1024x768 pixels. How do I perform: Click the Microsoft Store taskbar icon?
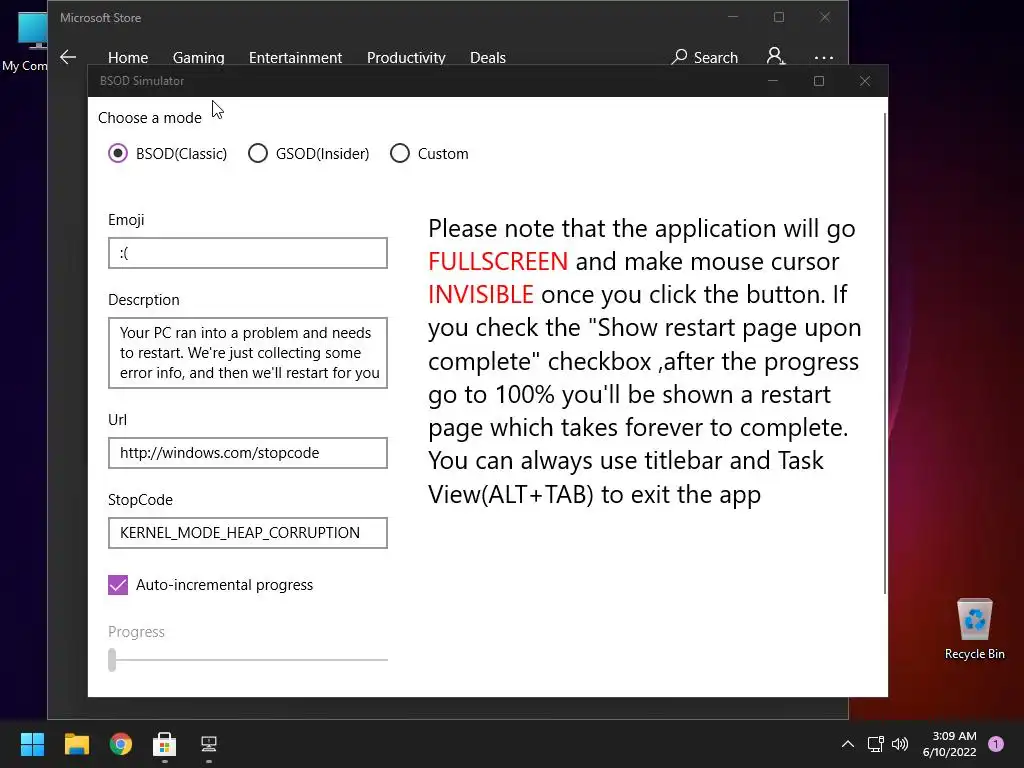tap(165, 744)
